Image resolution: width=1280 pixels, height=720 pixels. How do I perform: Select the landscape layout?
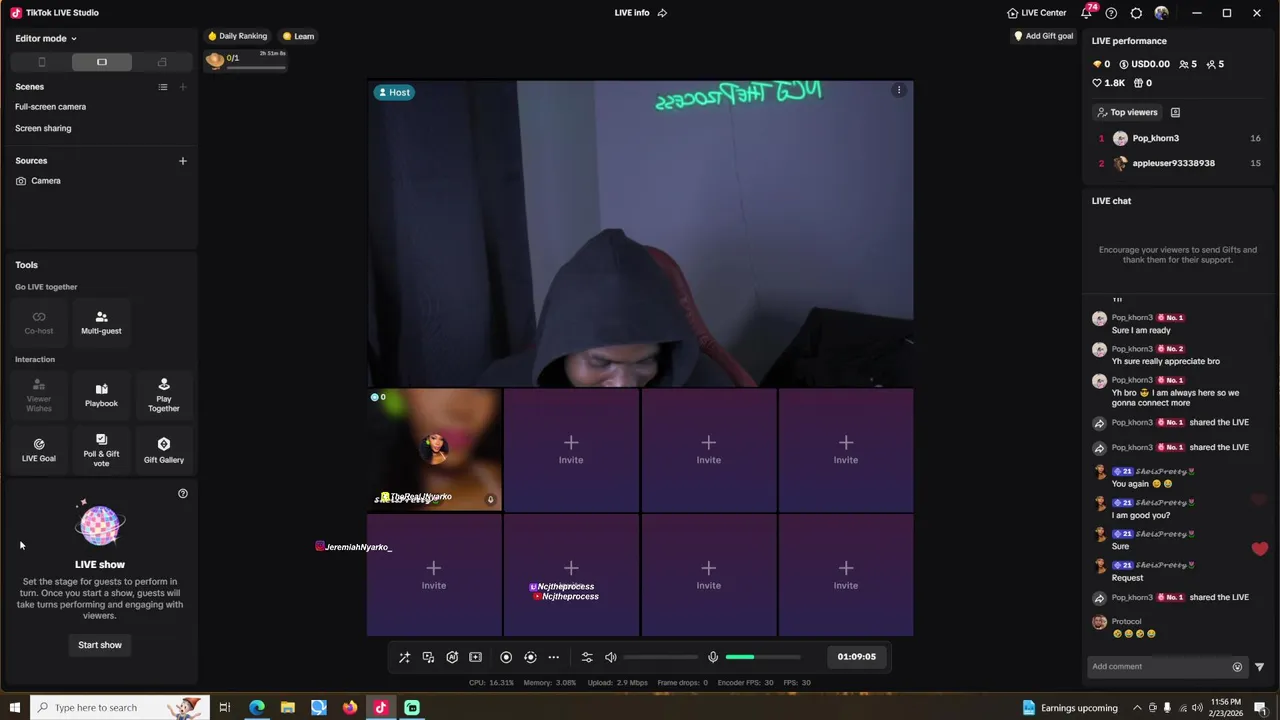(x=102, y=62)
